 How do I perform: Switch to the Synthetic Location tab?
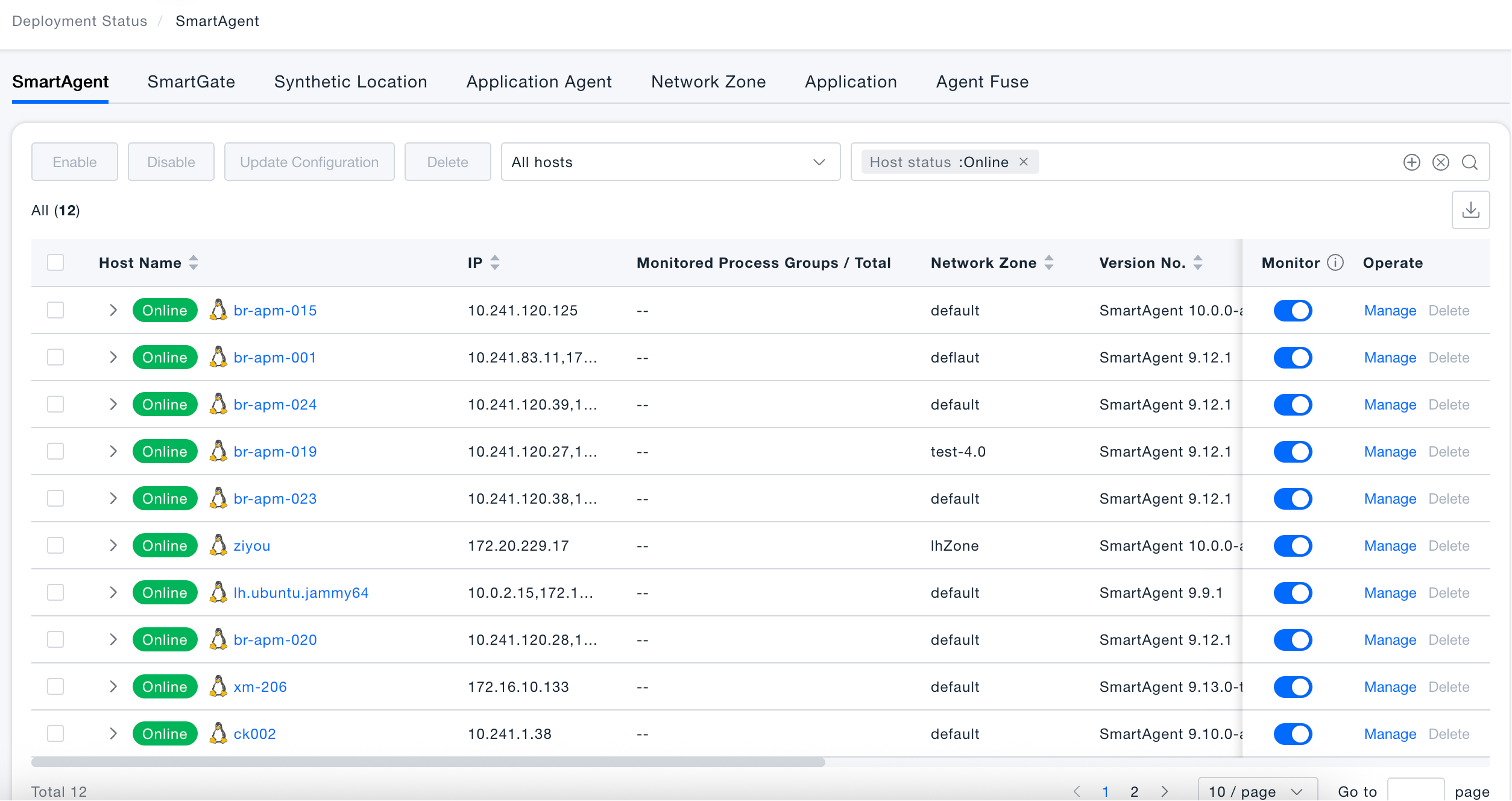click(350, 81)
